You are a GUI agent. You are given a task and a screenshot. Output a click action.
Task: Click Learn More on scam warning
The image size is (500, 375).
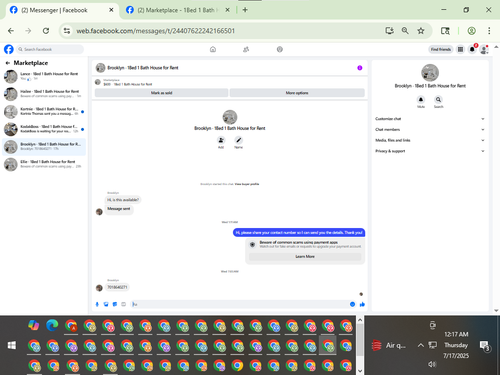point(305,256)
